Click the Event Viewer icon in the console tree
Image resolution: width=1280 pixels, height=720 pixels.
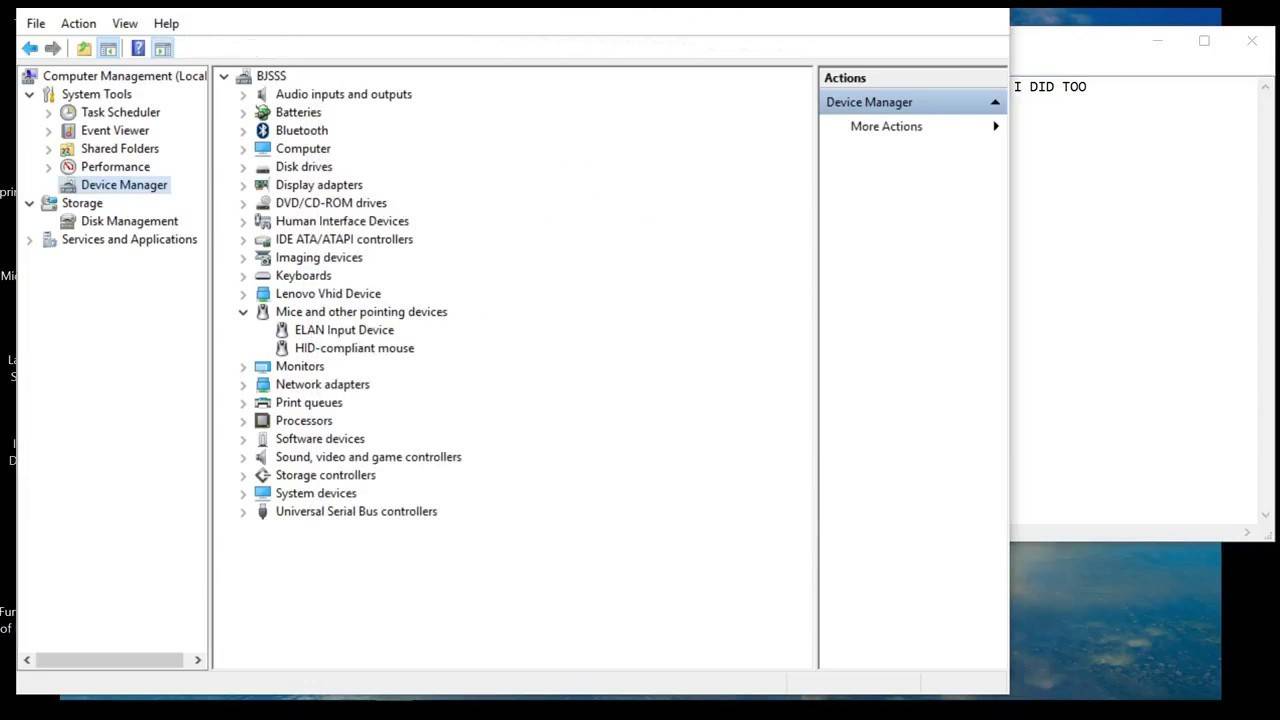(68, 130)
